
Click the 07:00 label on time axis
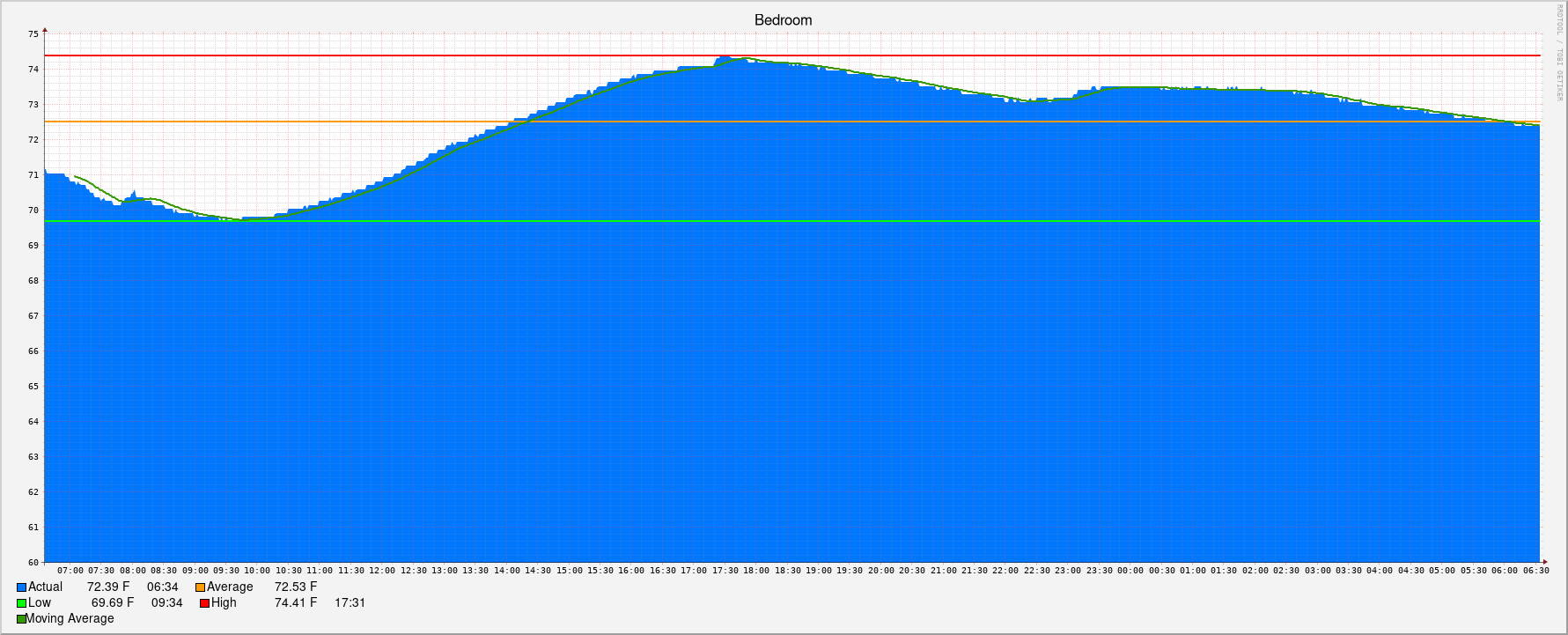70,571
